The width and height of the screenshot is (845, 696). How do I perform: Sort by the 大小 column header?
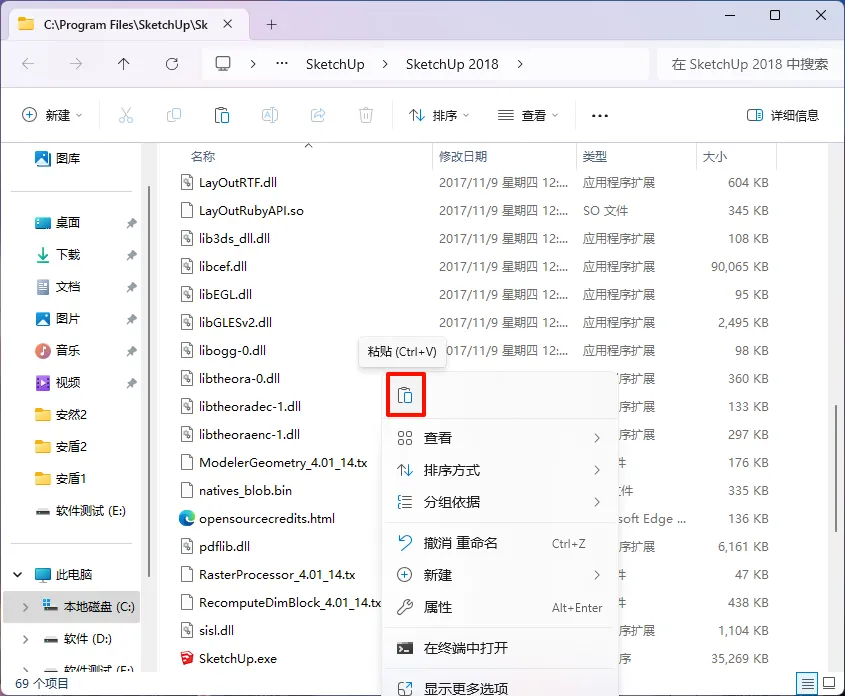pyautogui.click(x=715, y=157)
